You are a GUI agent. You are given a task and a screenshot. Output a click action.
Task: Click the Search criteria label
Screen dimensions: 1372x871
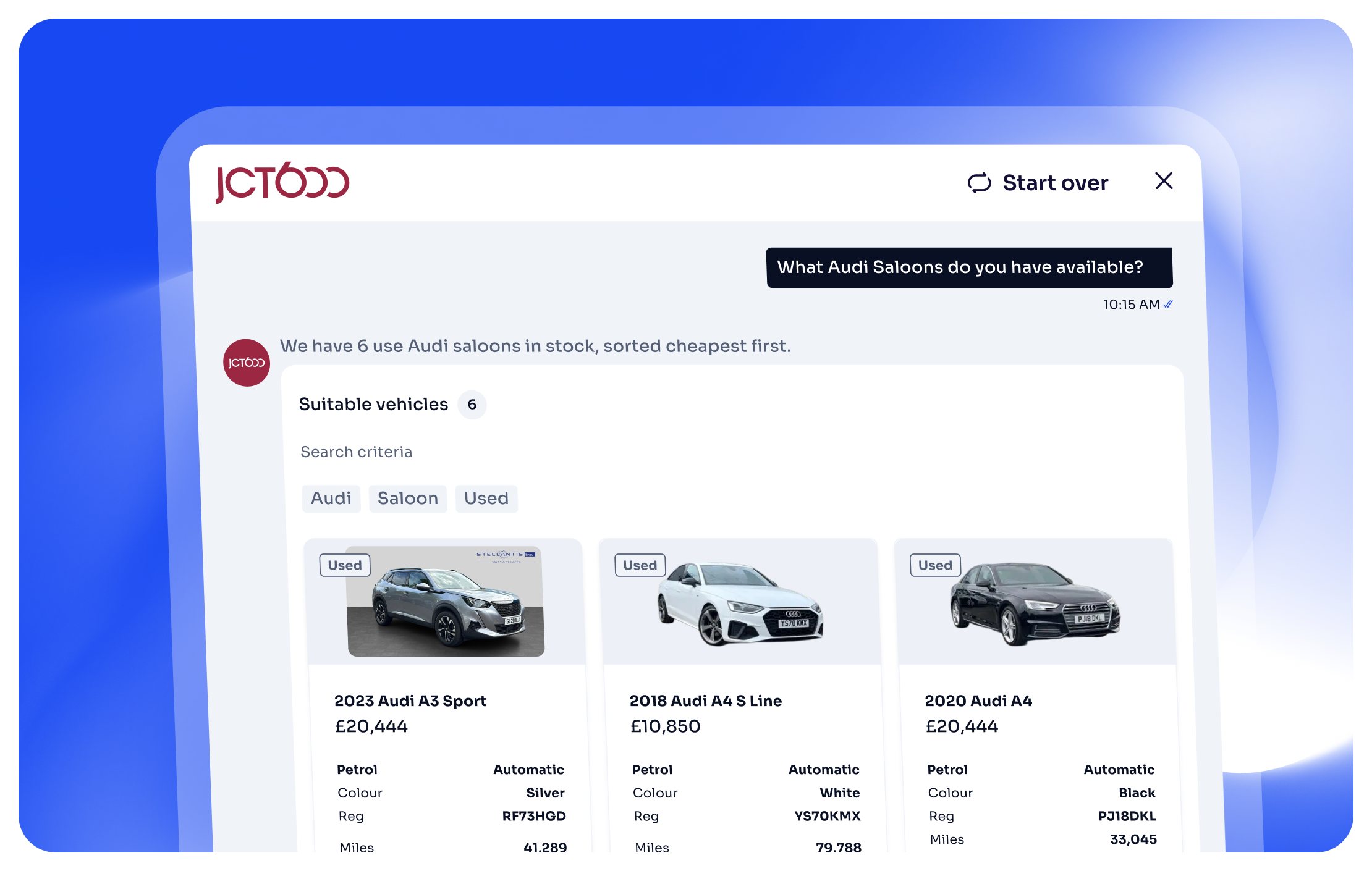pos(356,452)
